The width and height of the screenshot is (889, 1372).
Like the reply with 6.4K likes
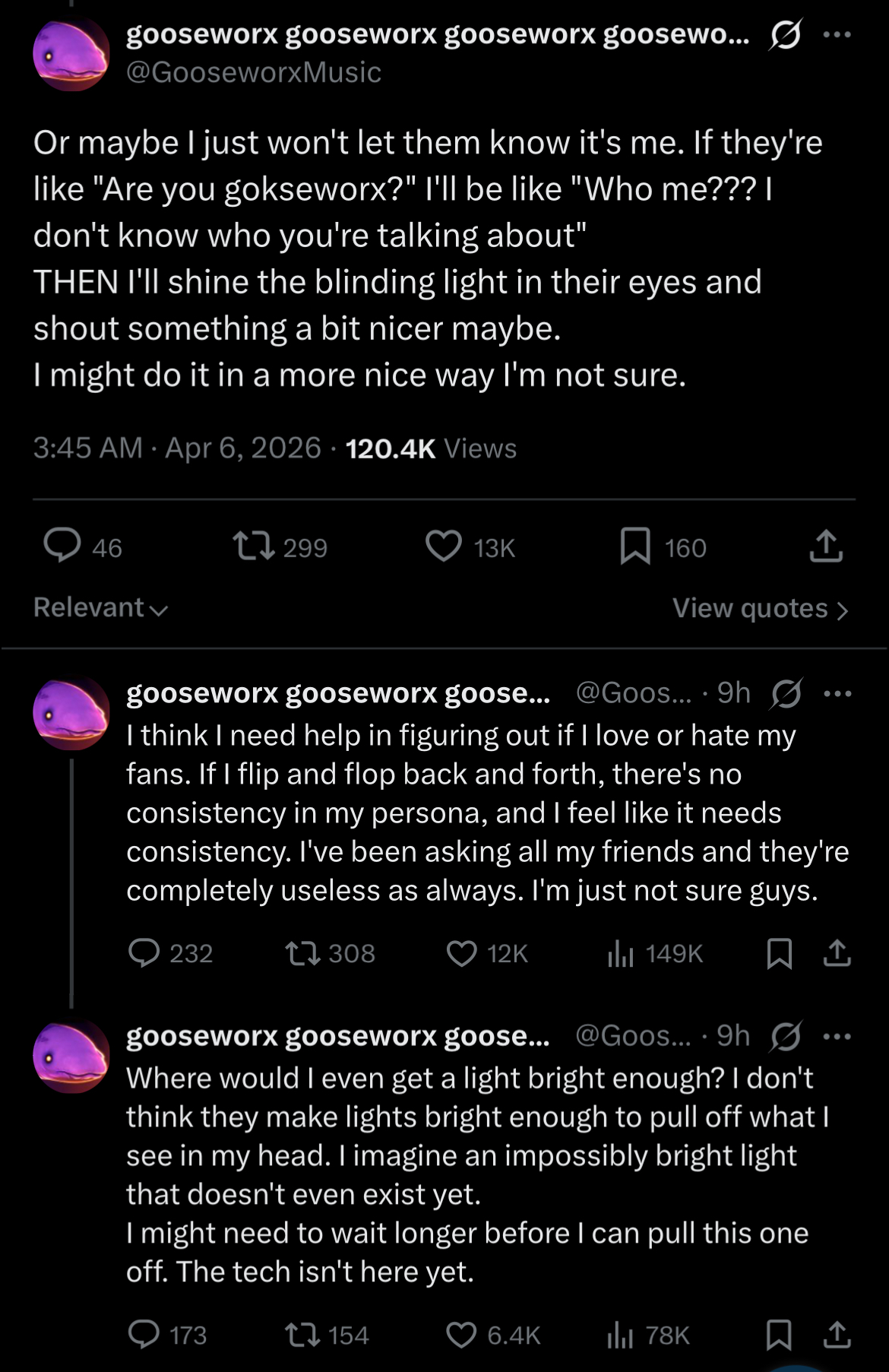461,1334
